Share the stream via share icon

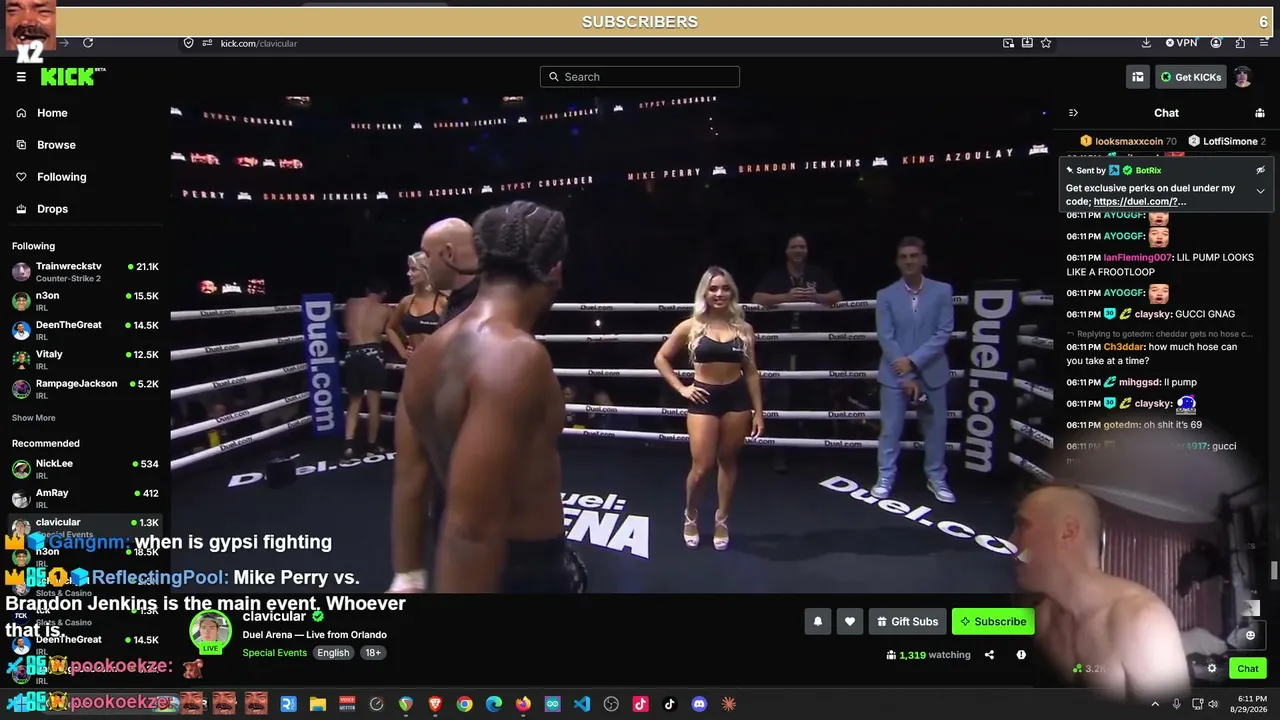pyautogui.click(x=989, y=655)
